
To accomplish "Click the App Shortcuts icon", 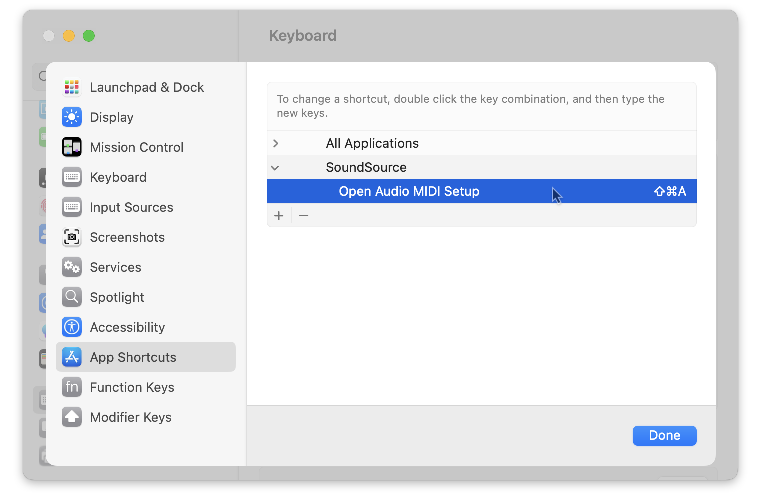I will click(x=72, y=358).
